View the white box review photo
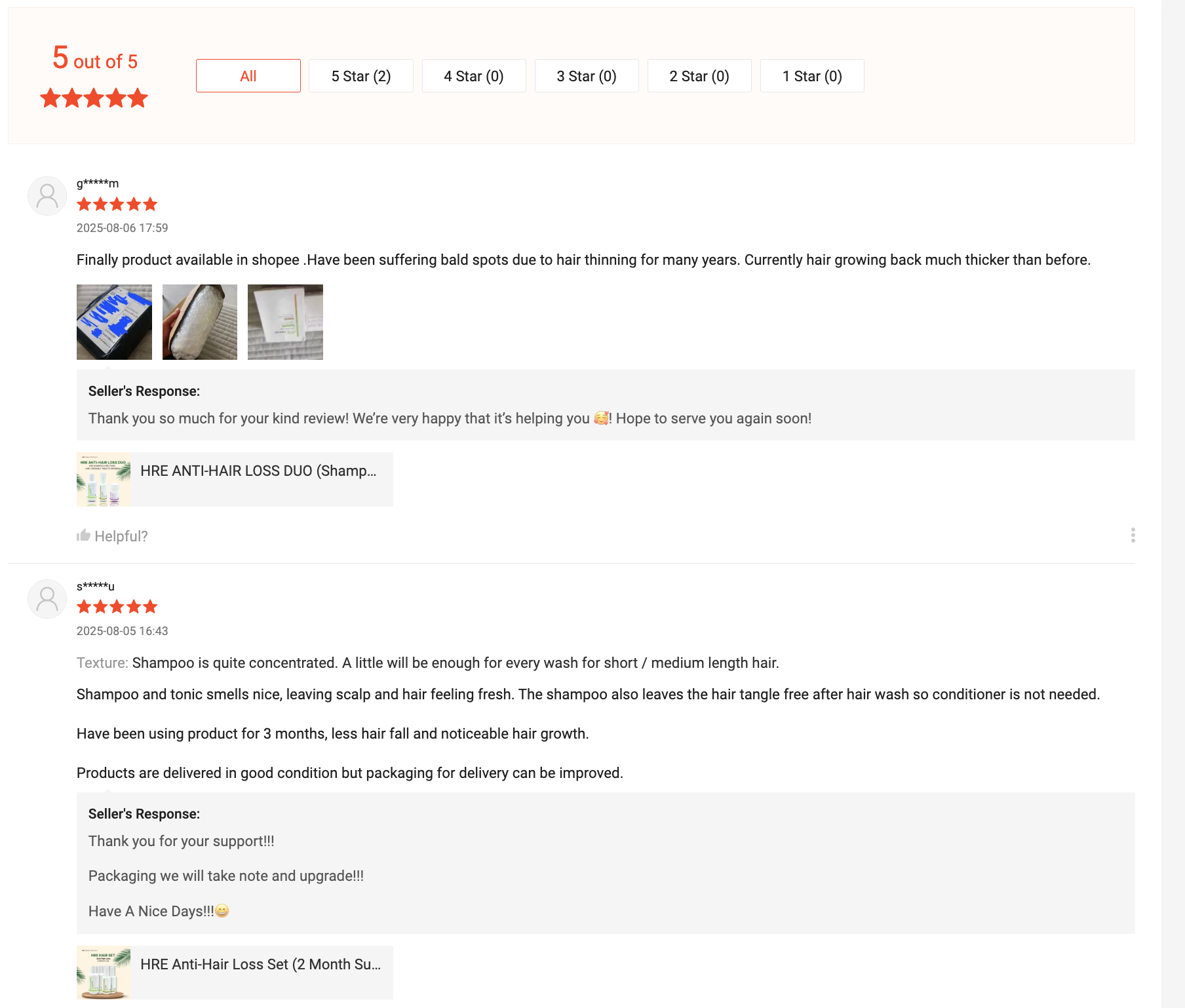 coord(285,322)
